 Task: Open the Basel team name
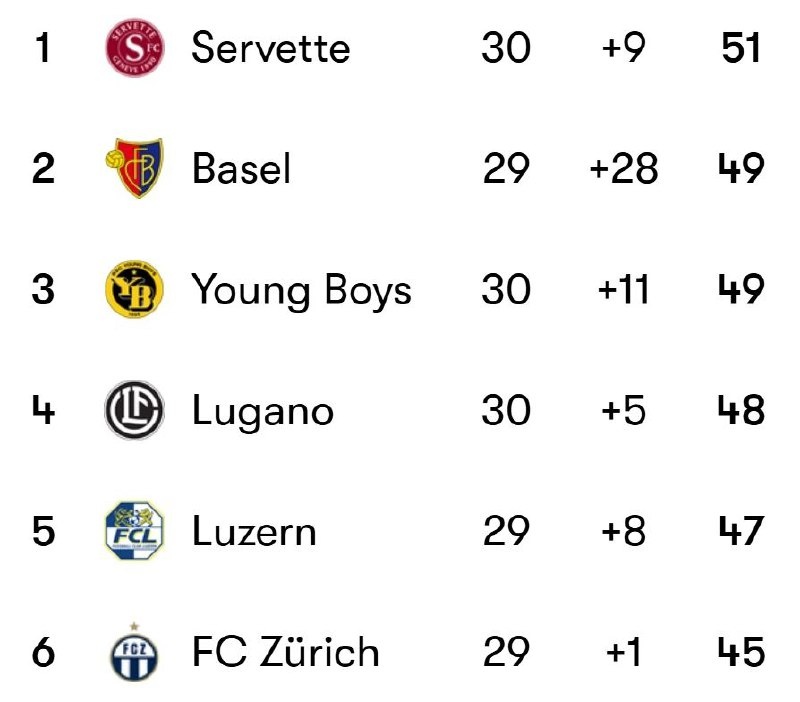(241, 169)
